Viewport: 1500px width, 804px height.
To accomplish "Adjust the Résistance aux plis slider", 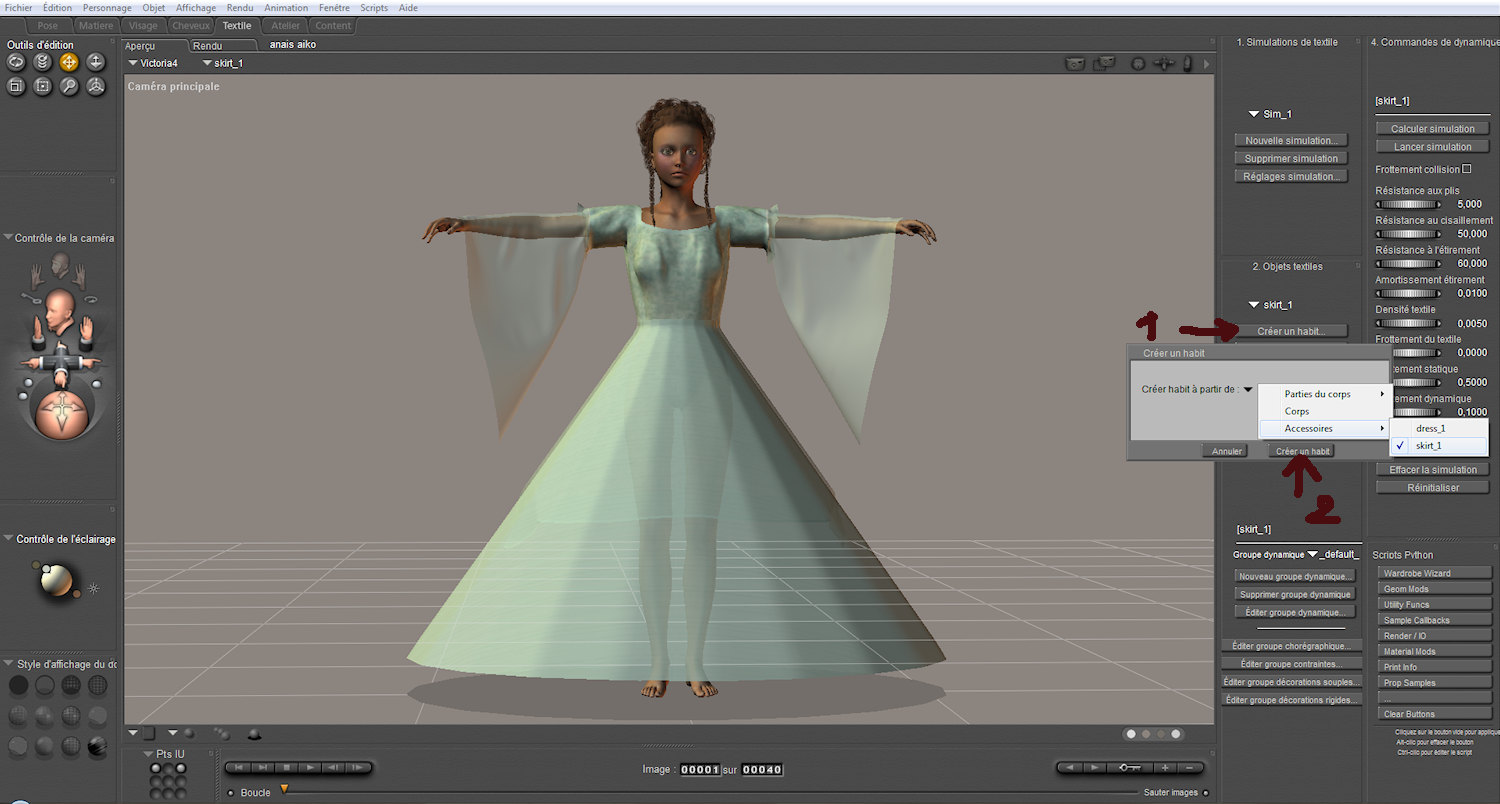I will 1408,204.
